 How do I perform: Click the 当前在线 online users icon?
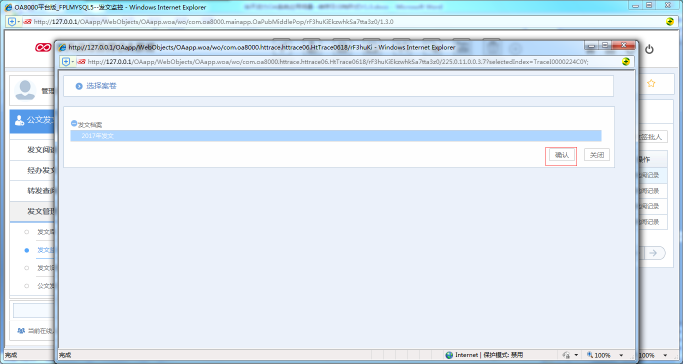(21, 331)
